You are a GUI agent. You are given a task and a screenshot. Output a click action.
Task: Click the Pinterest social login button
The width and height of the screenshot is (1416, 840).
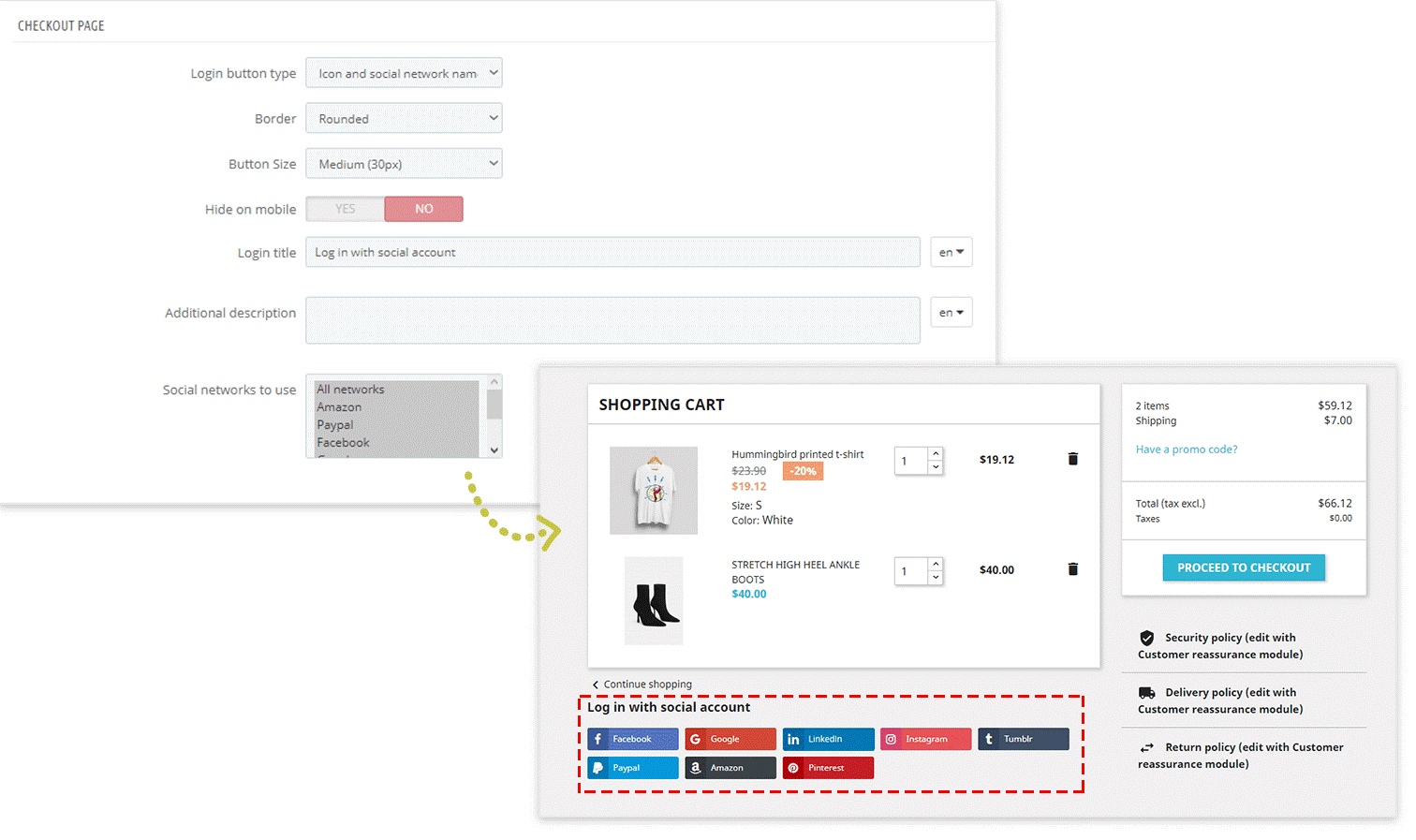(828, 768)
